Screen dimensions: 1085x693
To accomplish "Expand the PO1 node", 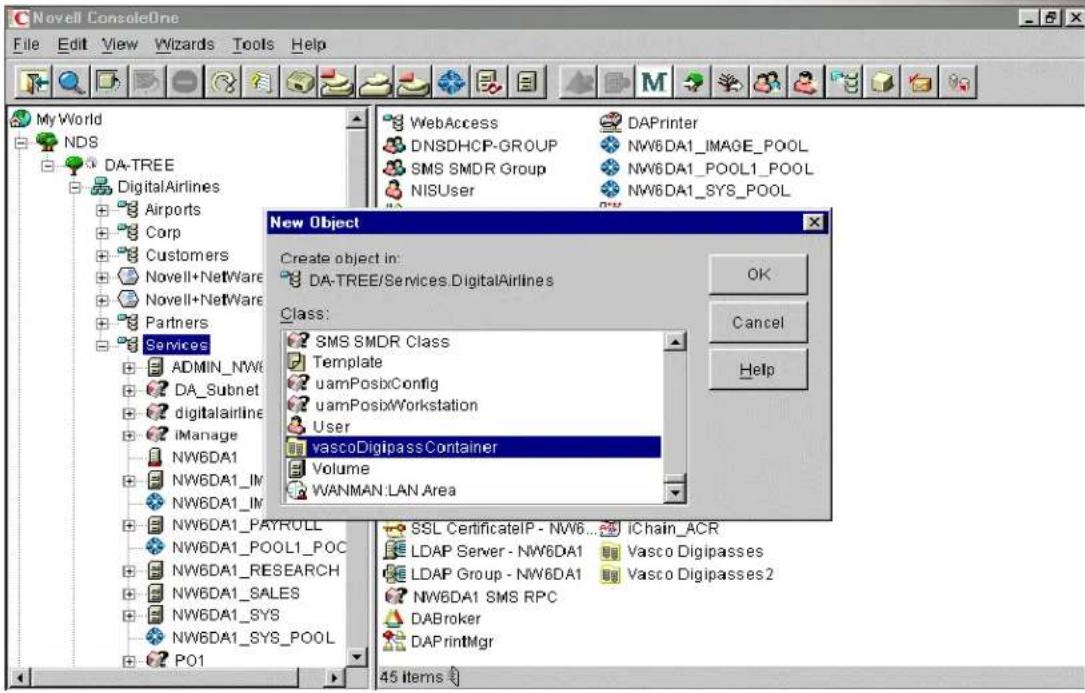I will [129, 661].
